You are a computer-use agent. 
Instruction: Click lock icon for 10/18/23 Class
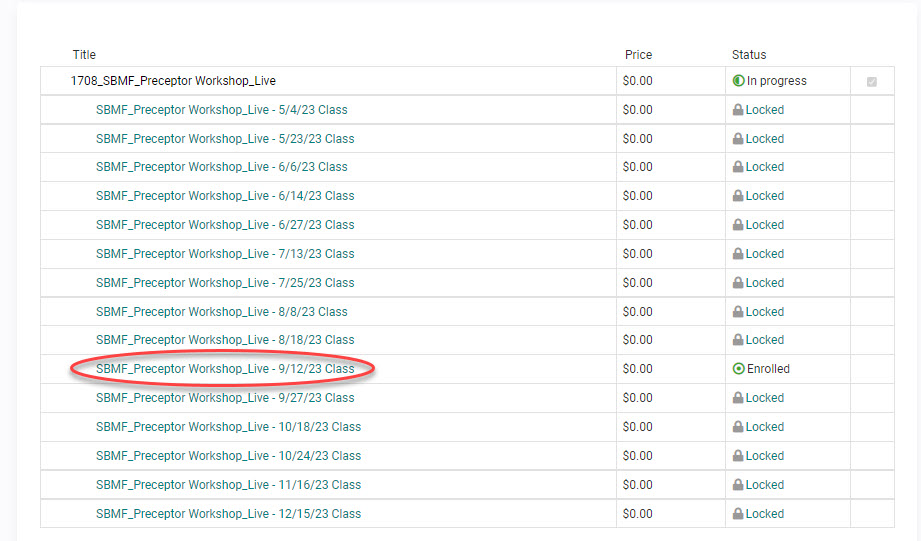point(739,427)
